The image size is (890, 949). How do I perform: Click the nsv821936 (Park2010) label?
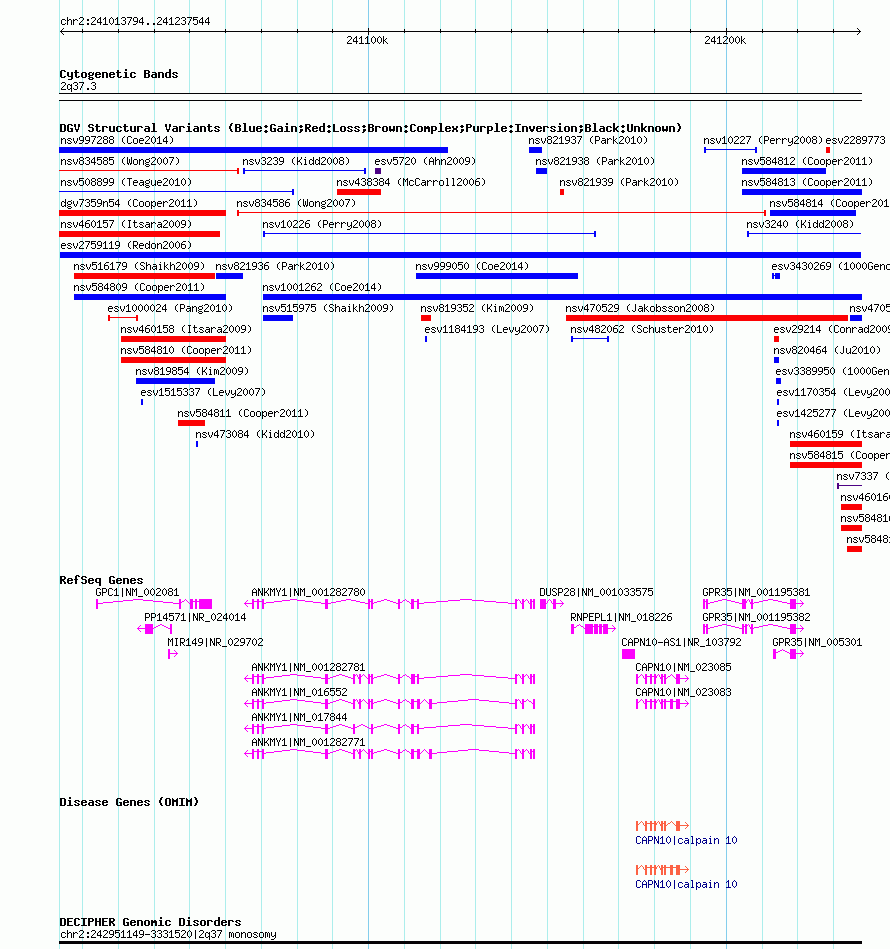(275, 266)
